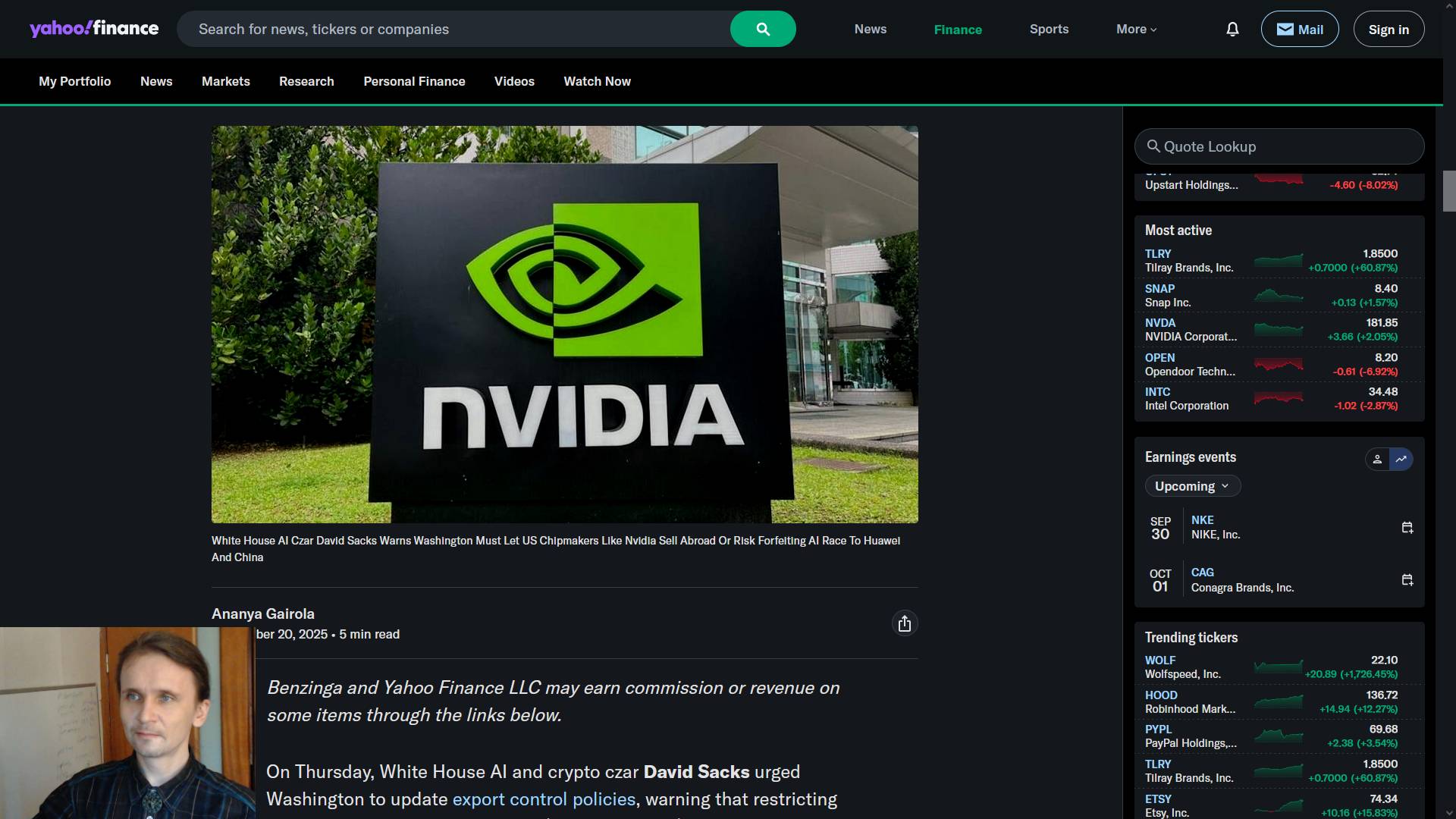The width and height of the screenshot is (1456, 819).
Task: Open the export control policies link
Action: 544,799
